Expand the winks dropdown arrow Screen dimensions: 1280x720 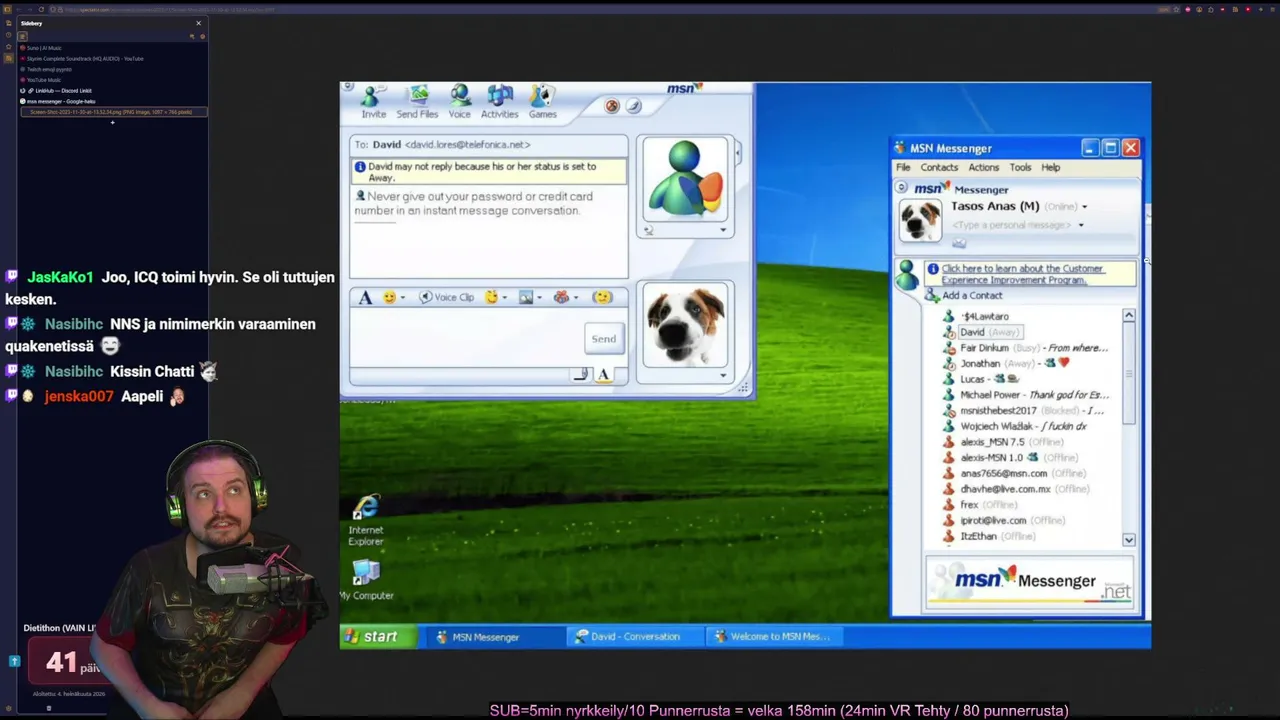tap(504, 297)
